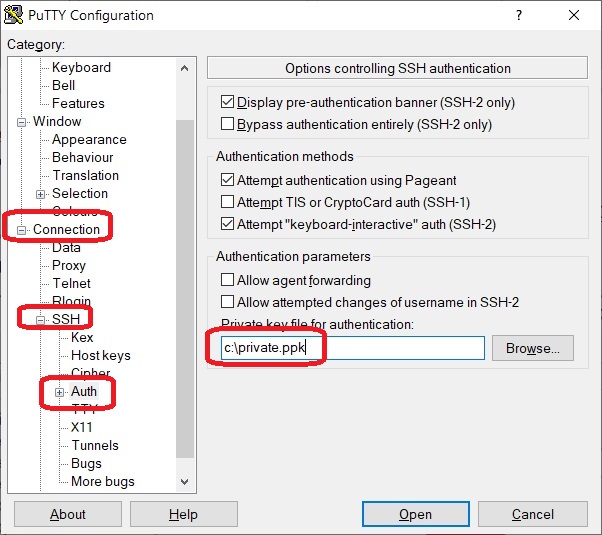Click the category tree scrollbar thumb
Viewport: 602px width, 535px height.
coord(185,289)
